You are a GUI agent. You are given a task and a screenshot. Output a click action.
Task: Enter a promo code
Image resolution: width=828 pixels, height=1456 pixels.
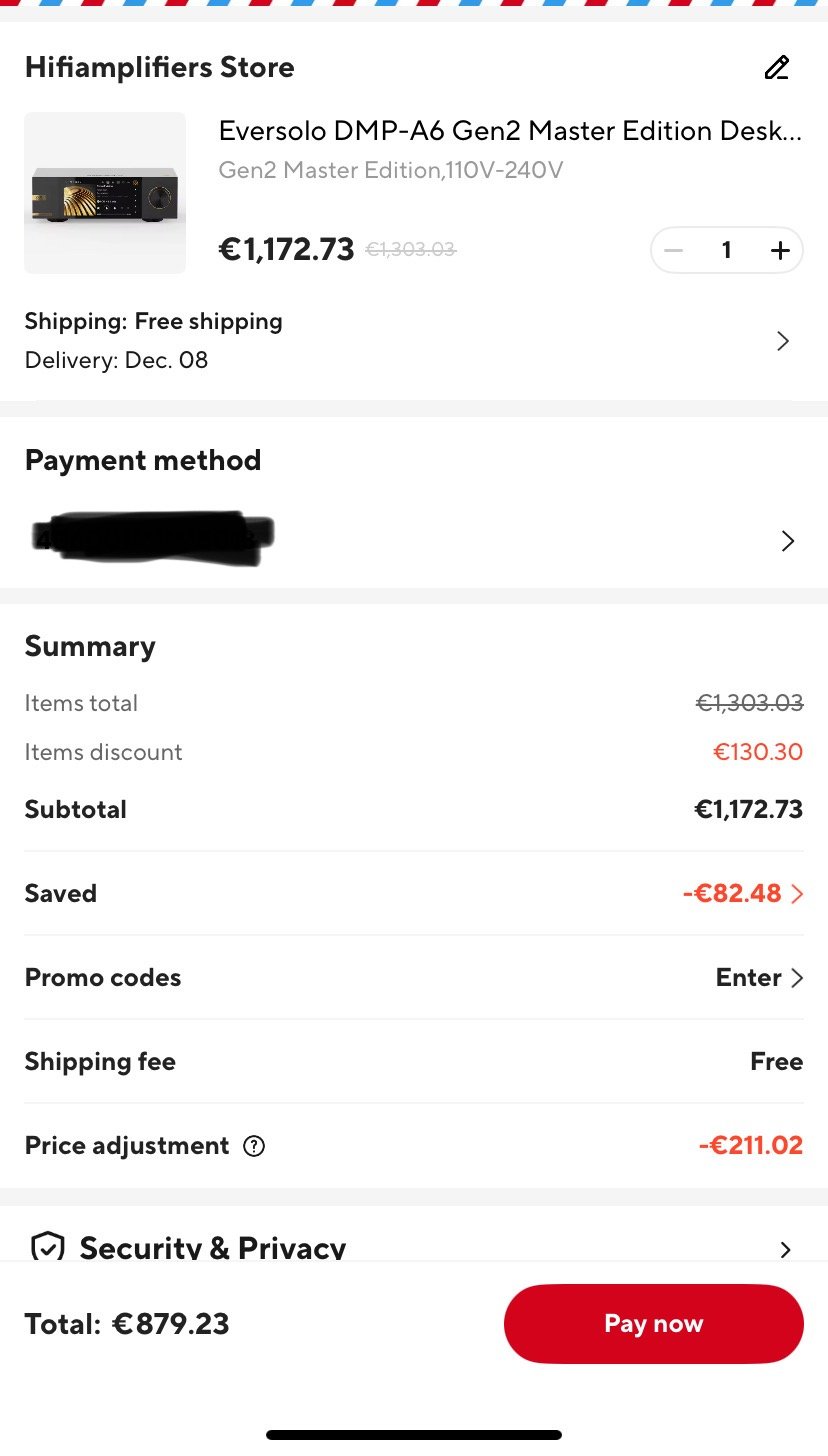[759, 978]
